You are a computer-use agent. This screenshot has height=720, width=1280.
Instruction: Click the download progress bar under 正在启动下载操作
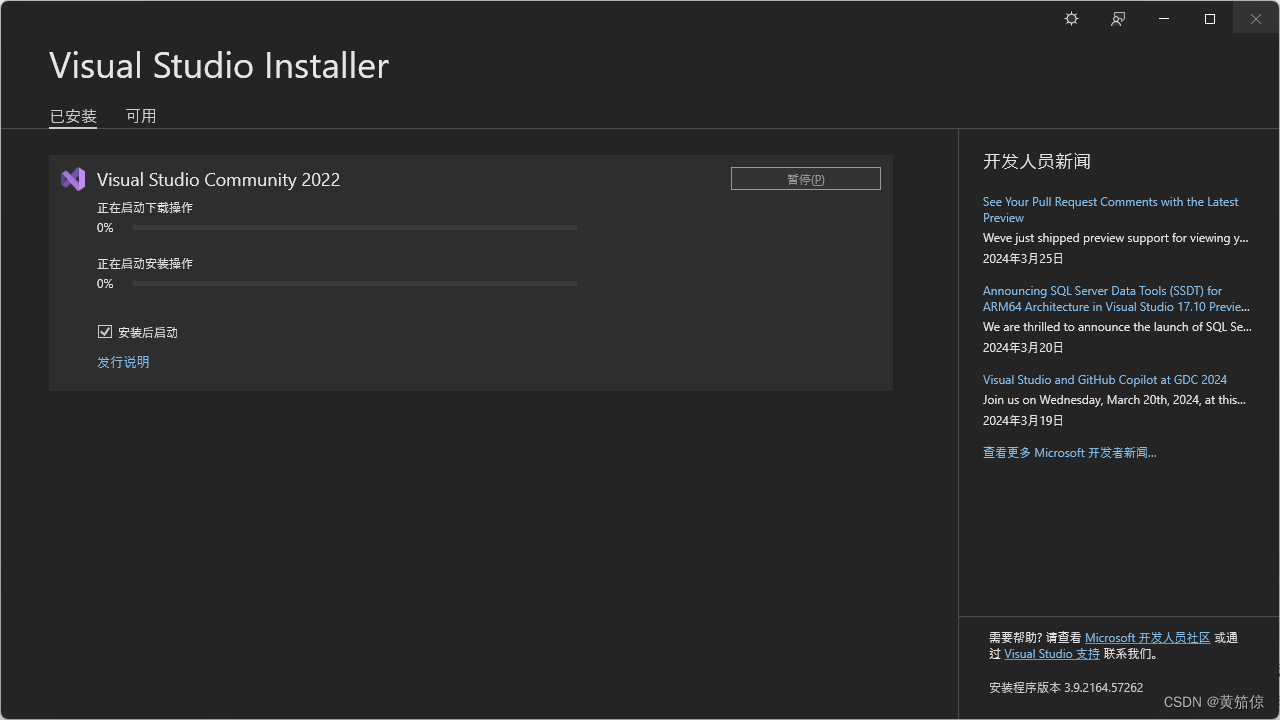point(355,228)
